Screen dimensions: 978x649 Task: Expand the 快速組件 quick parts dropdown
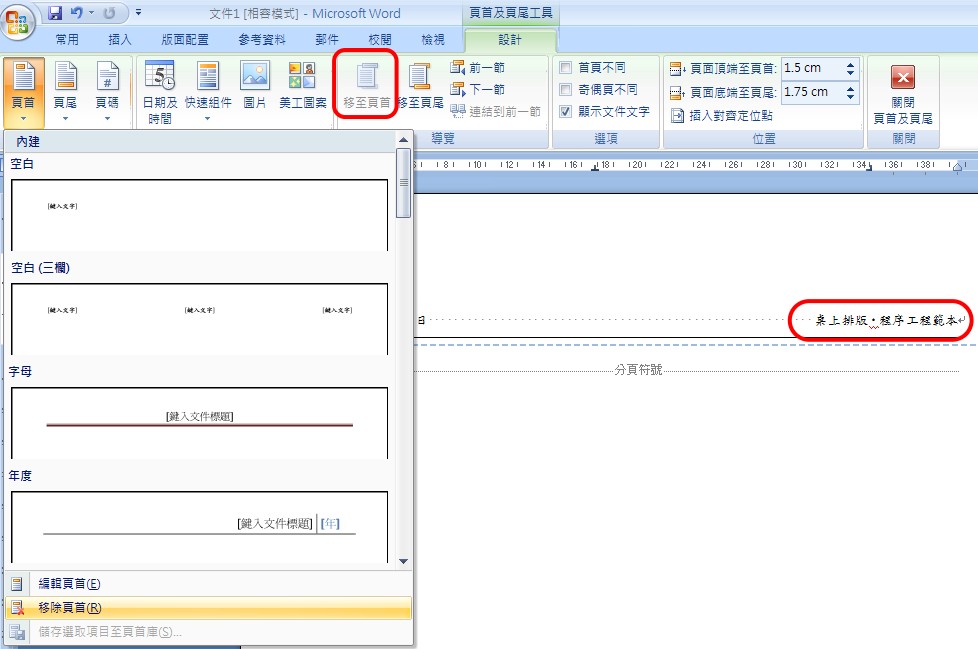(x=208, y=92)
